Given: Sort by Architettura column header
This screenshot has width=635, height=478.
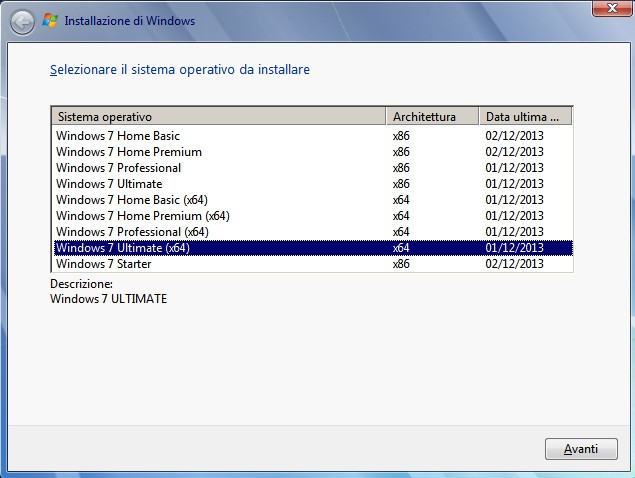Looking at the screenshot, I should coord(433,117).
